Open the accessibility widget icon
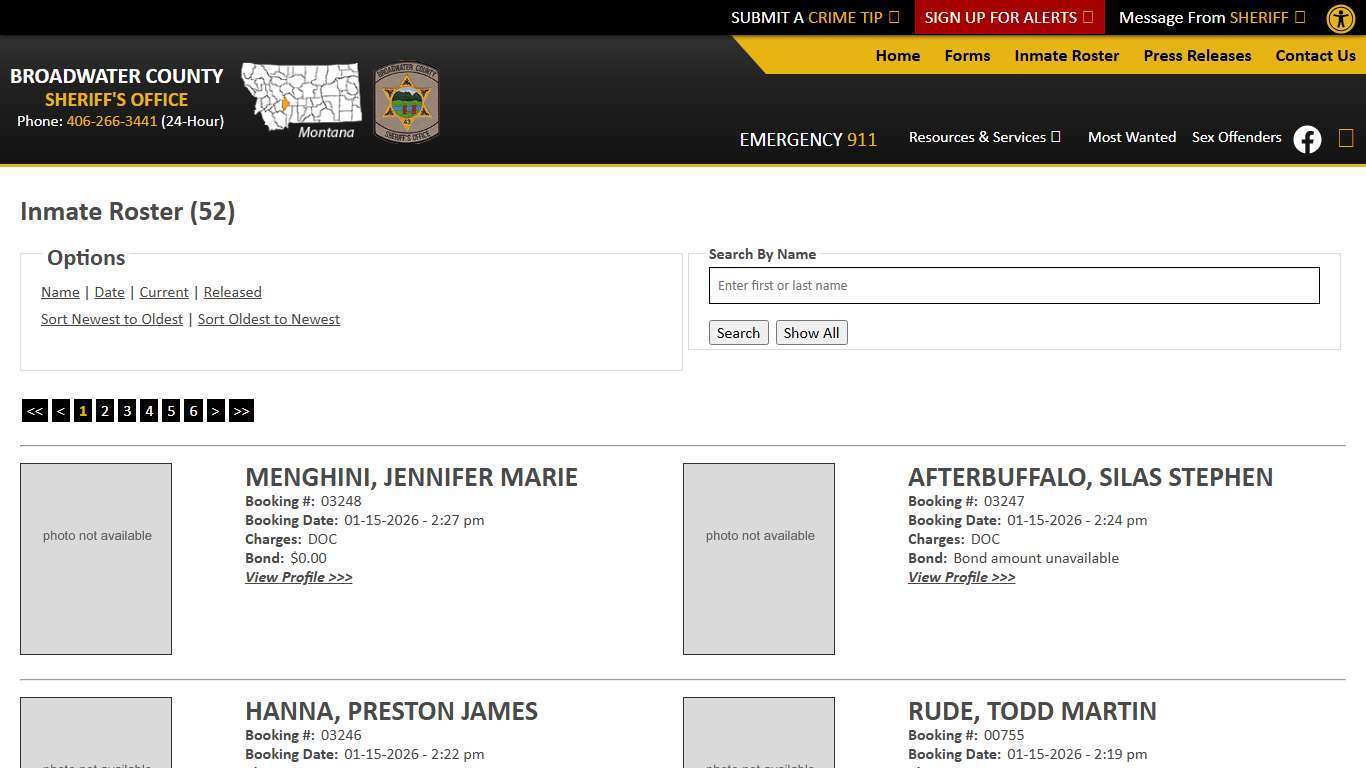The image size is (1366, 768). click(x=1340, y=18)
